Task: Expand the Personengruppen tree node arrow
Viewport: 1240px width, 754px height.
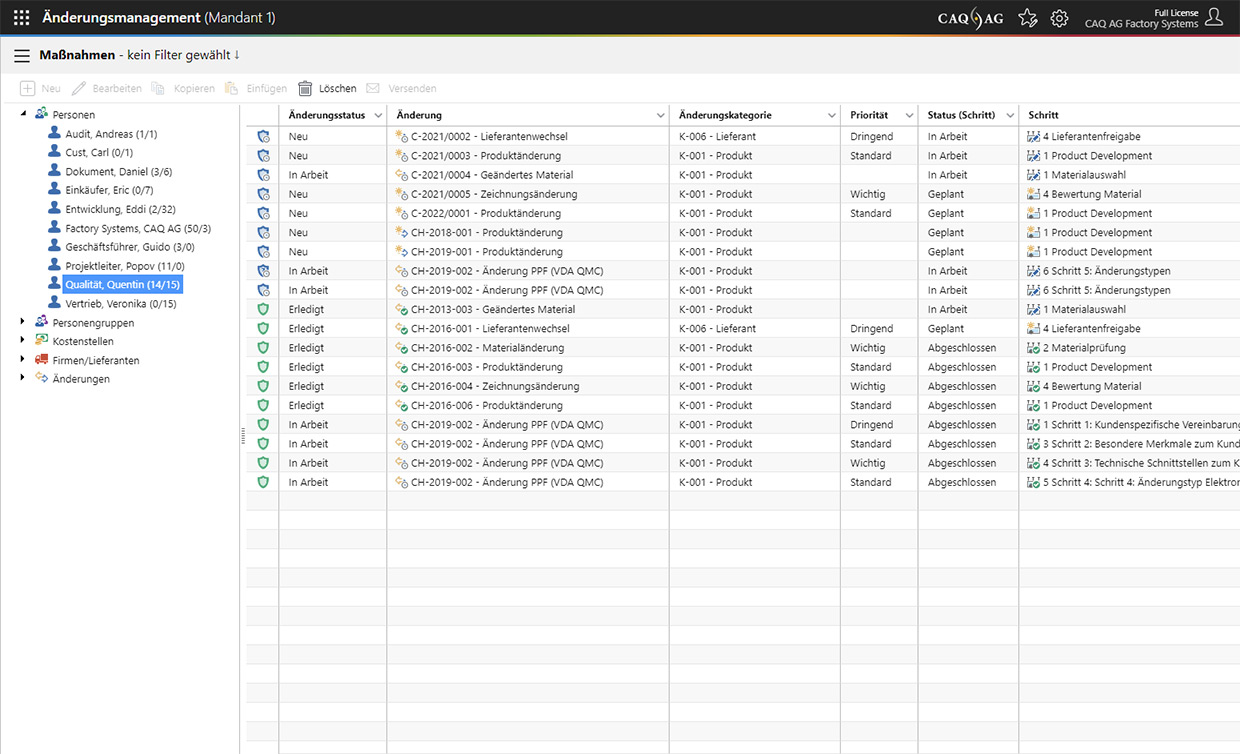Action: 24,322
